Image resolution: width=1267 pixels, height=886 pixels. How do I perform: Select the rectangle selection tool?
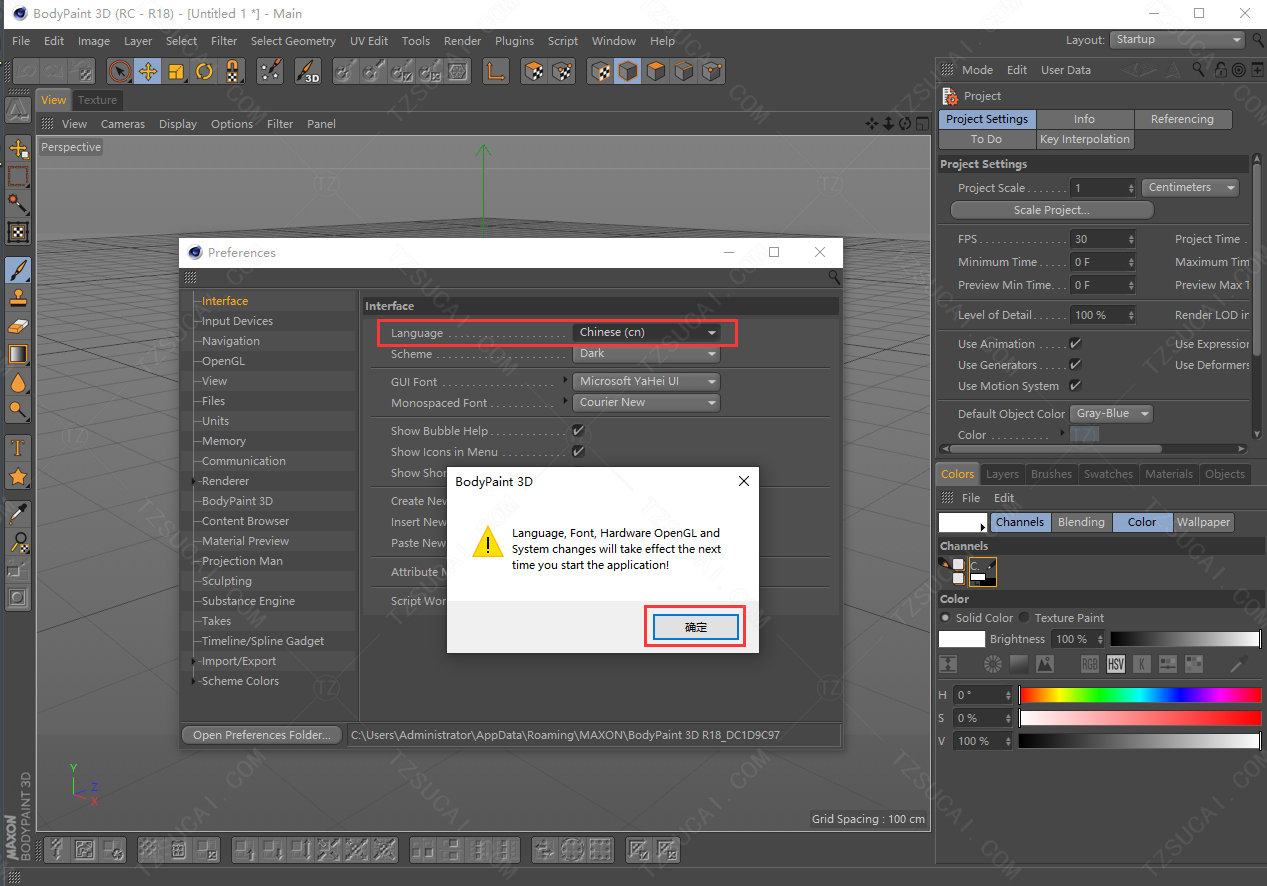point(18,177)
